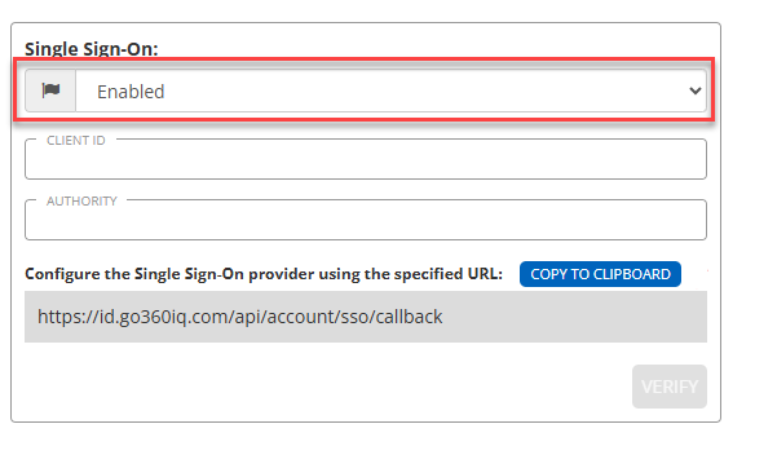Click into the Authority text field

pyautogui.click(x=365, y=221)
